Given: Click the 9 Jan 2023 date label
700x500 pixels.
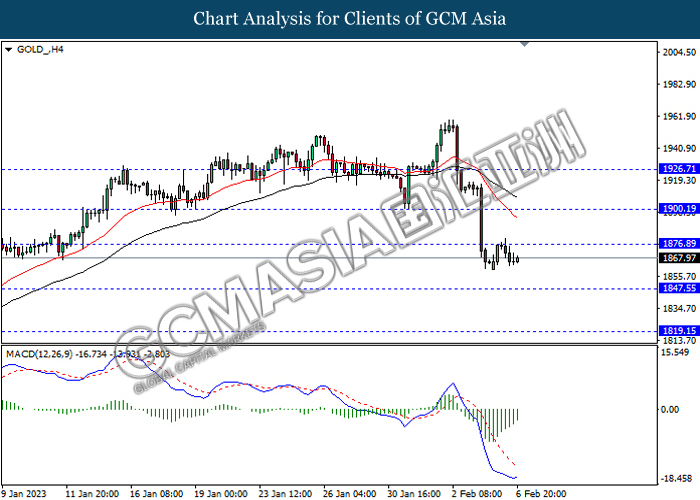Looking at the screenshot, I should (24, 493).
